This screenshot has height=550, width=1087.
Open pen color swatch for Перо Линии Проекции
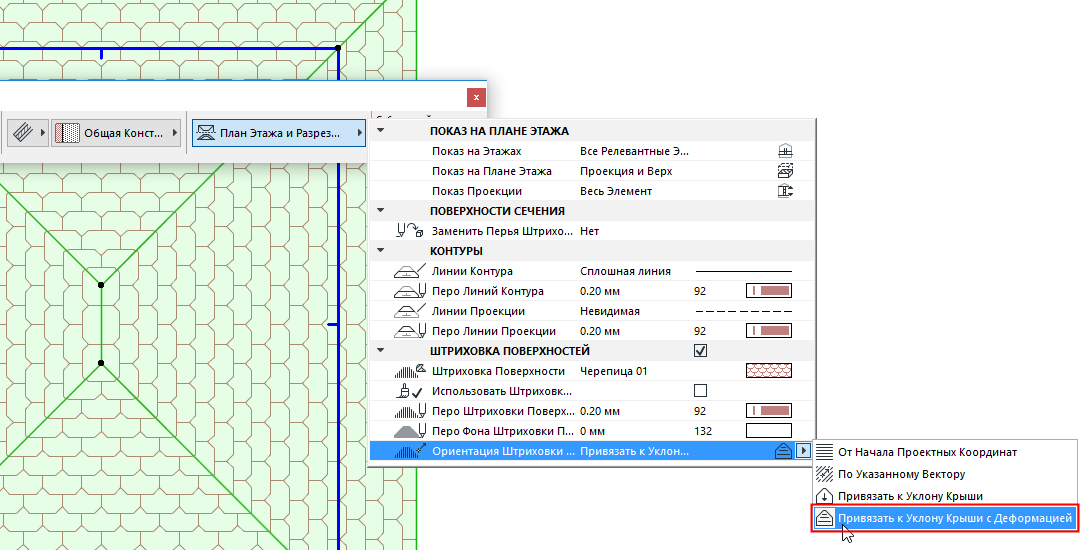pos(769,332)
